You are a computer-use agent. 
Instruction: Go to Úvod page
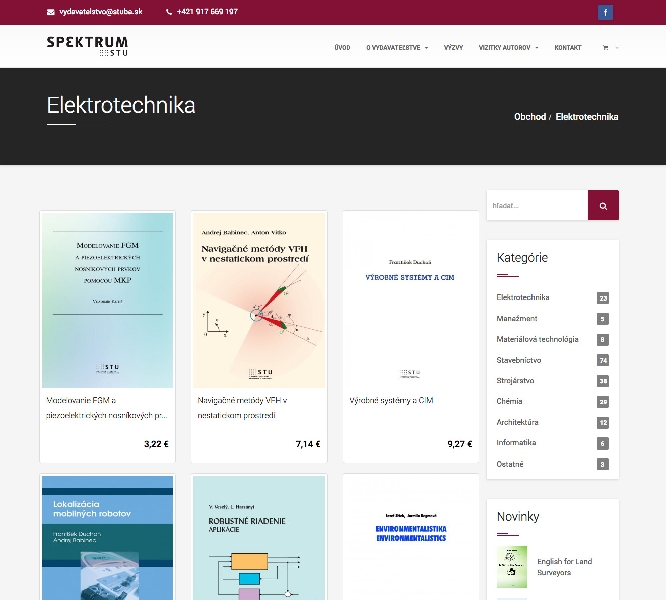342,48
